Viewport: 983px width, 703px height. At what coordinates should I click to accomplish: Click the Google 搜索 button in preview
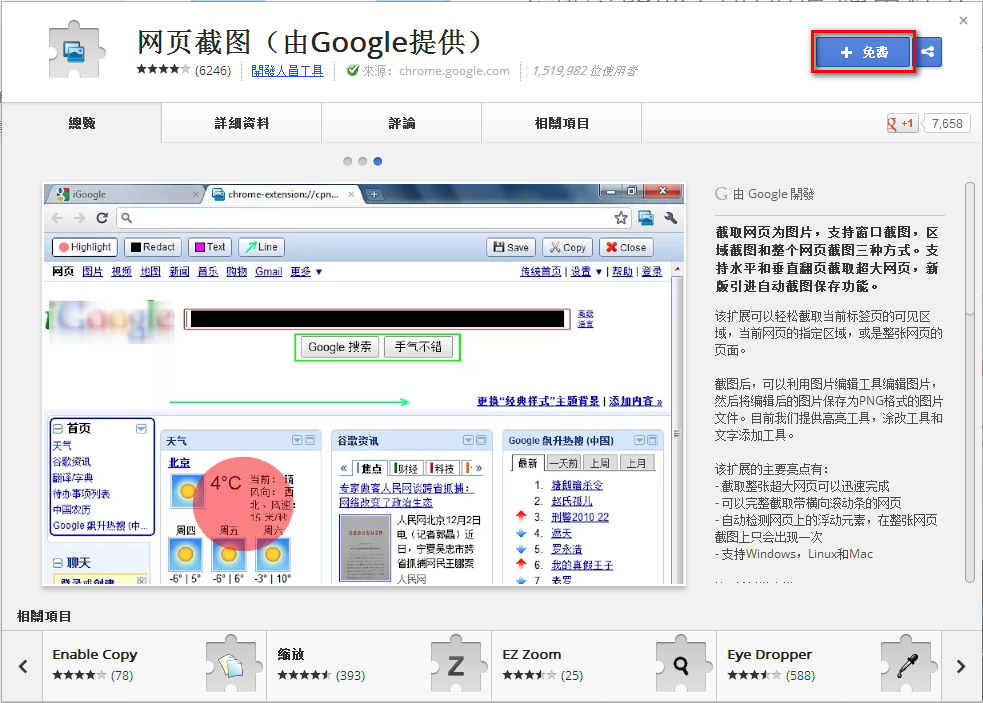(x=339, y=347)
